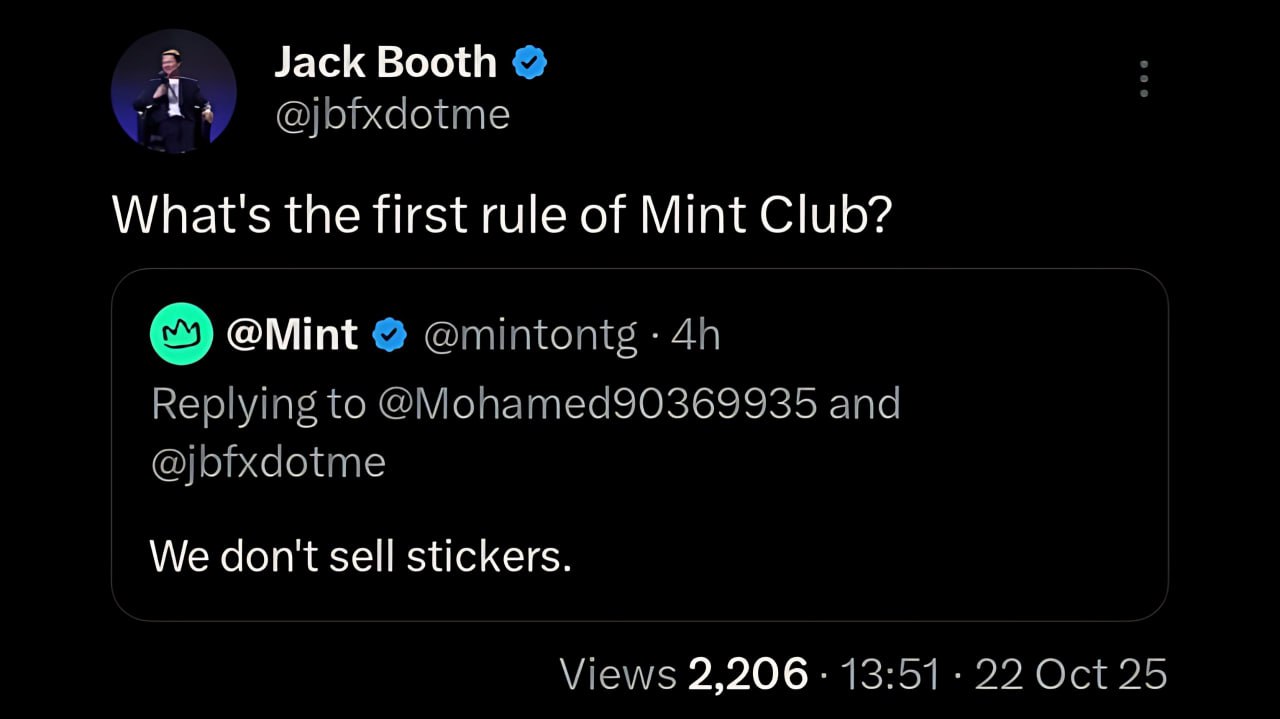
Task: Click the verified badge next to @Mint
Action: (389, 336)
